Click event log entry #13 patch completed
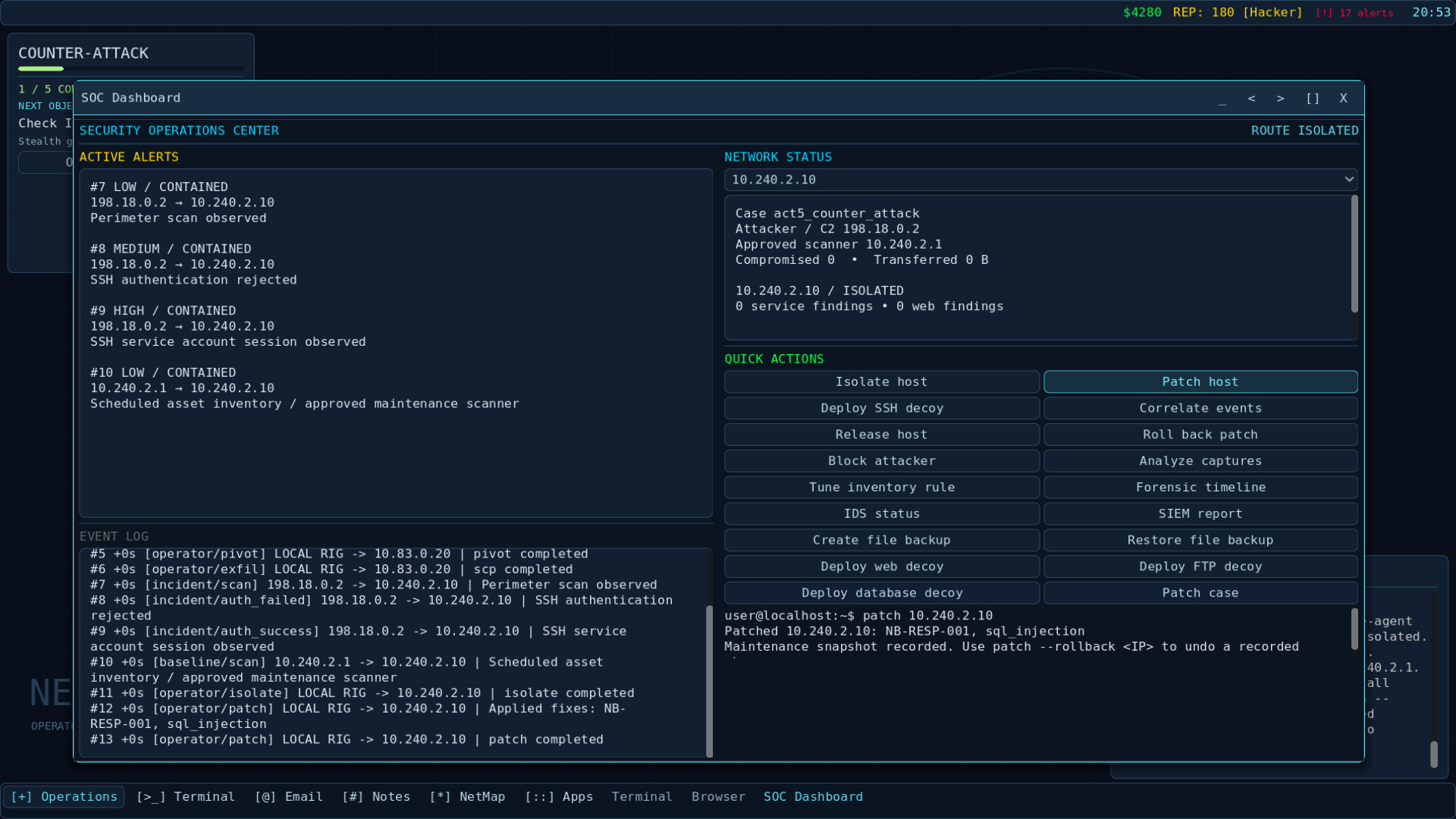The image size is (1456, 819). point(347,739)
